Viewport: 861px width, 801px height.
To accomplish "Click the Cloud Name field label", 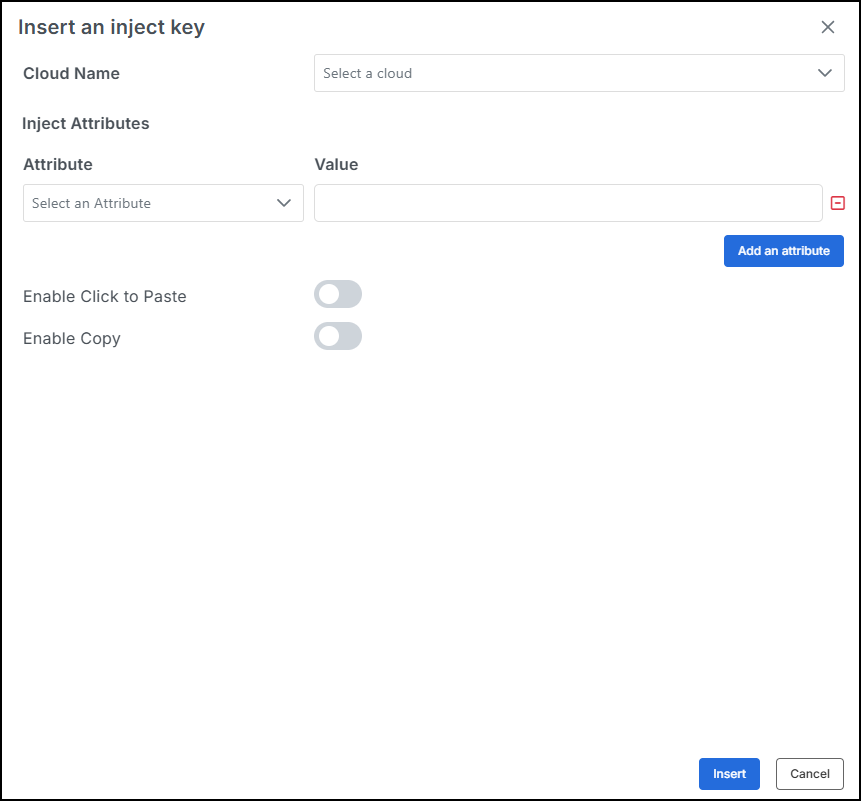I will tap(71, 73).
